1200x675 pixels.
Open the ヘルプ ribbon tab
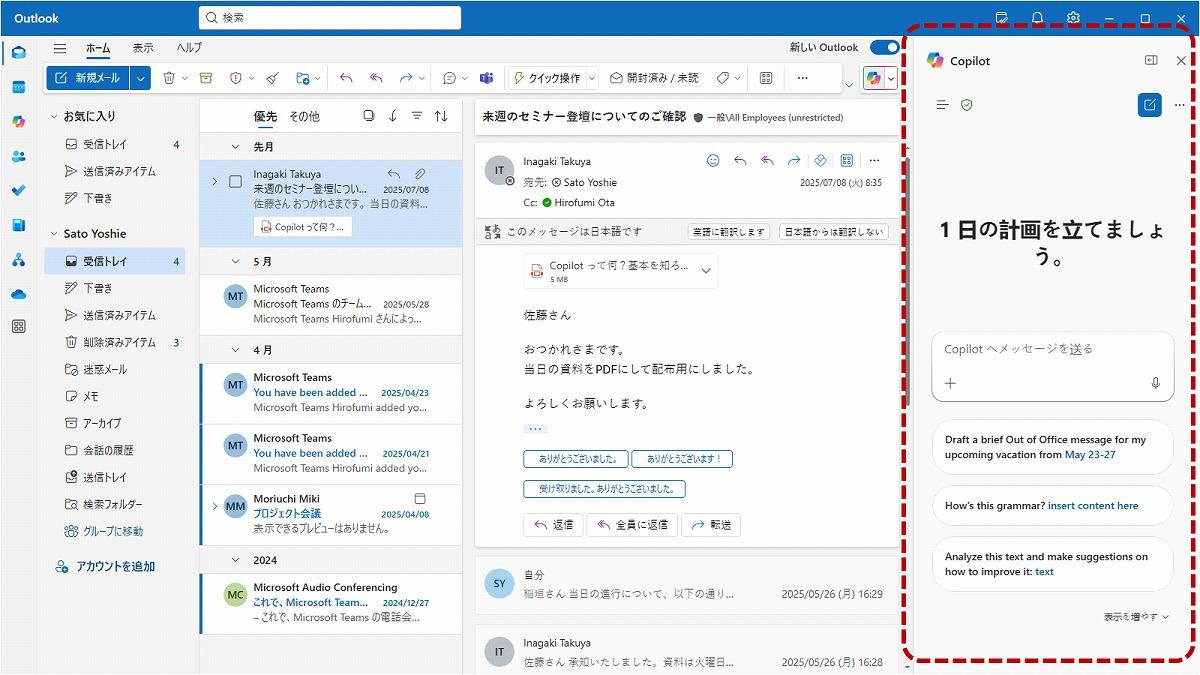(189, 48)
